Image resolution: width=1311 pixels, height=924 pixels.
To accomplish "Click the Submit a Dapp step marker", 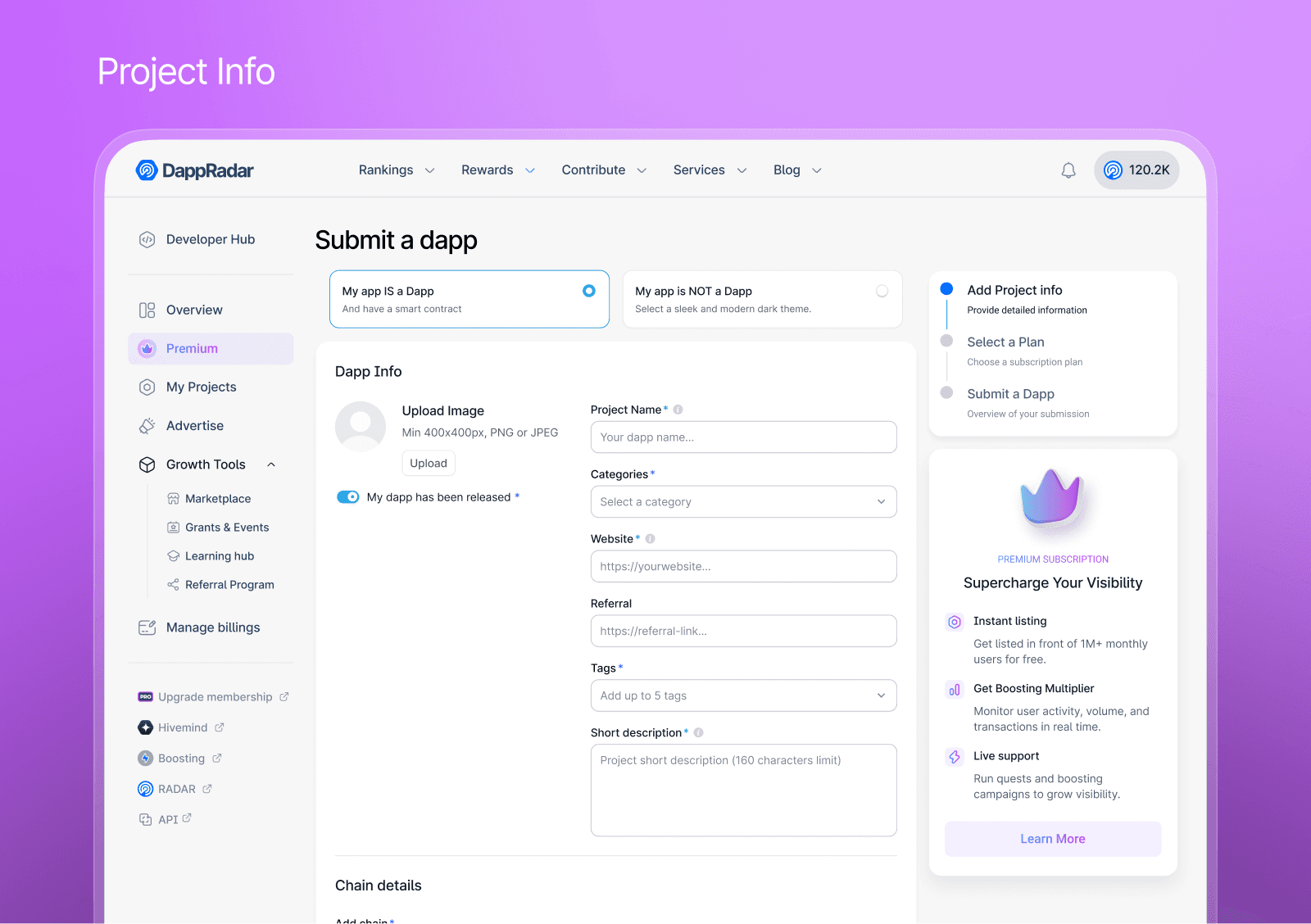I will [x=946, y=392].
